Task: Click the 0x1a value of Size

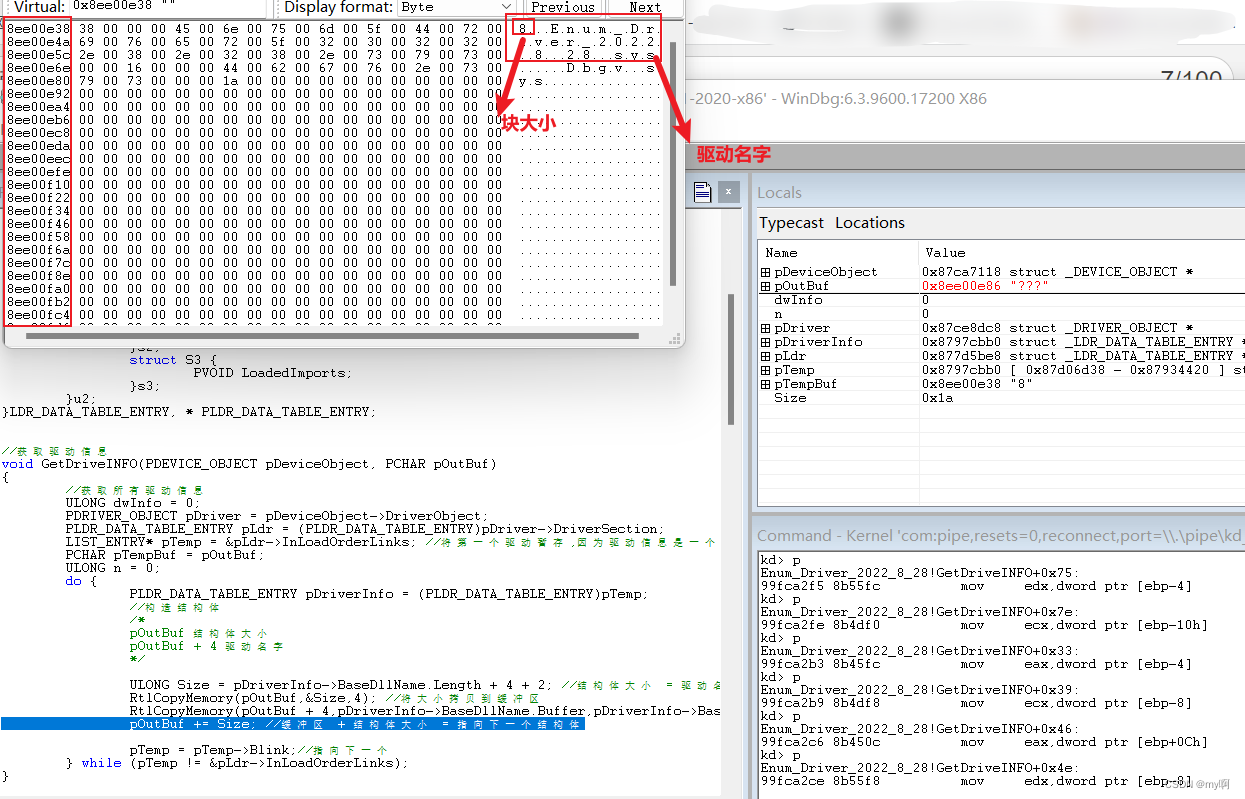Action: (938, 398)
